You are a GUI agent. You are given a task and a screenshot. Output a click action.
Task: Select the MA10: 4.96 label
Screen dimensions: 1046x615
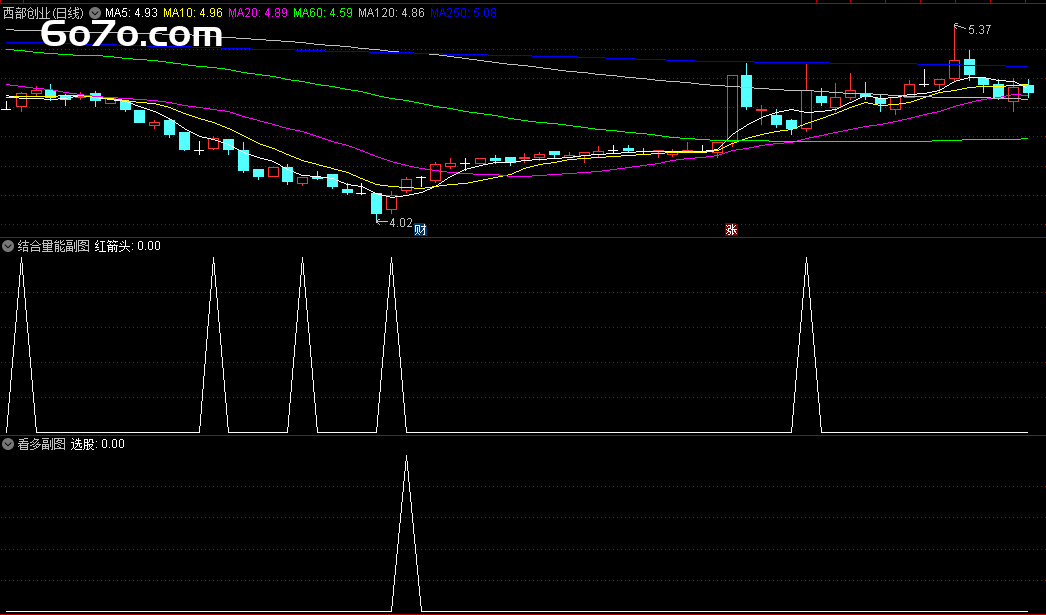tap(193, 13)
